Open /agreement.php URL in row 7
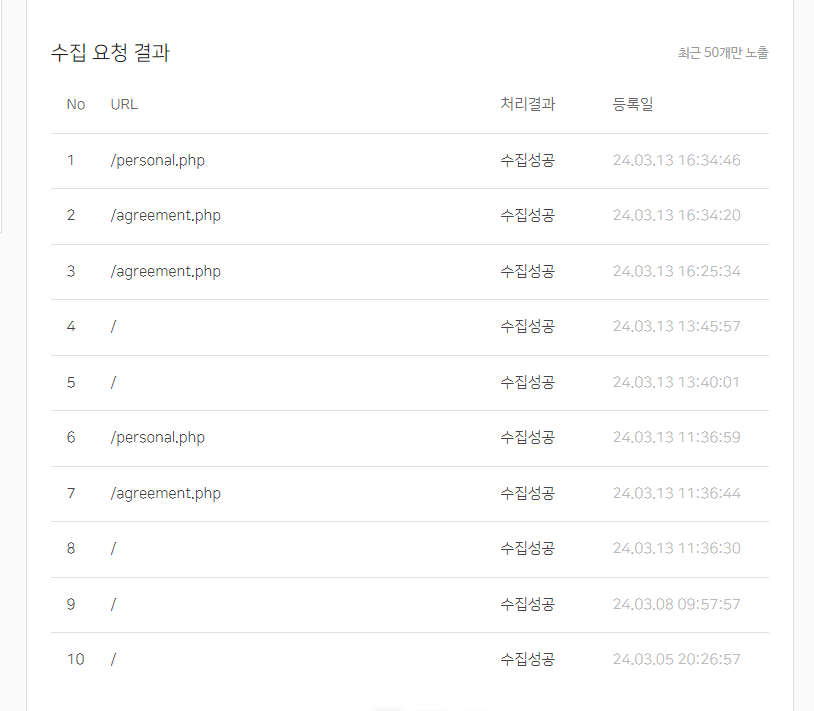 click(x=165, y=493)
